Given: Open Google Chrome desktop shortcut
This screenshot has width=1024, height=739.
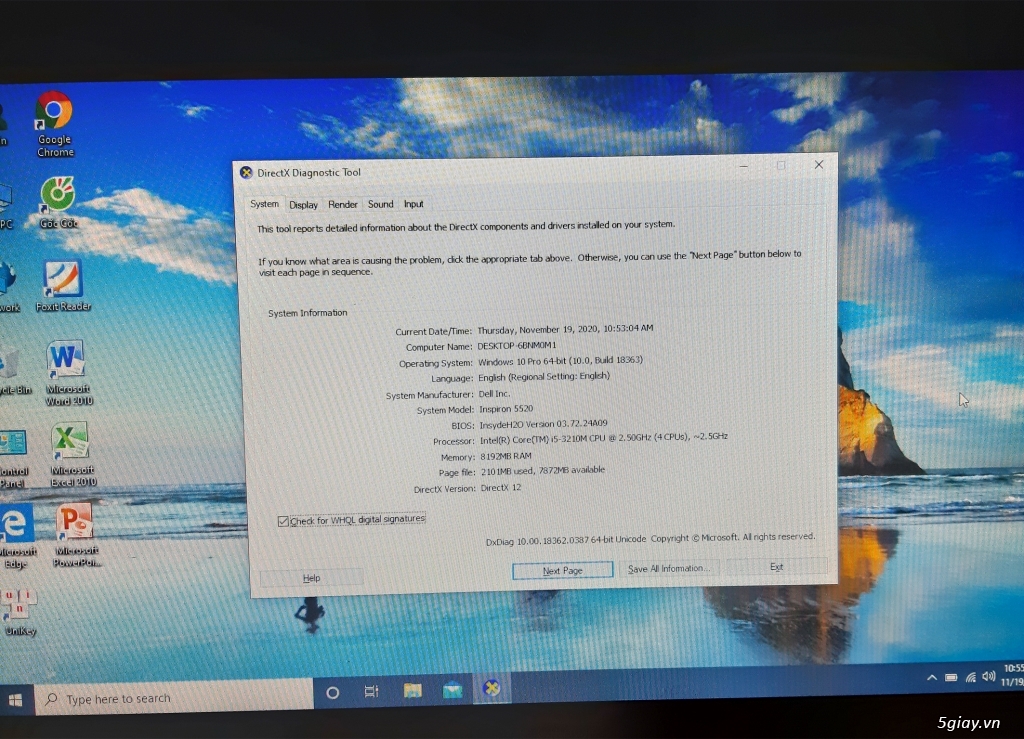Looking at the screenshot, I should coord(55,124).
